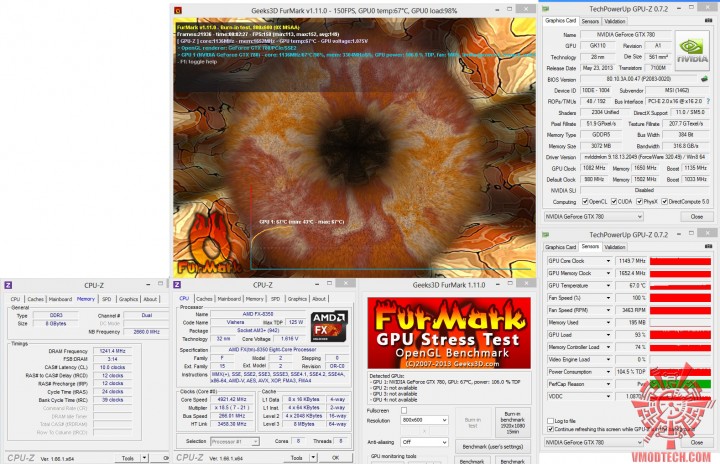This screenshot has height=464, width=720.
Task: Click the CPU-Z title icon of the CPU tab window
Action: click(x=177, y=285)
